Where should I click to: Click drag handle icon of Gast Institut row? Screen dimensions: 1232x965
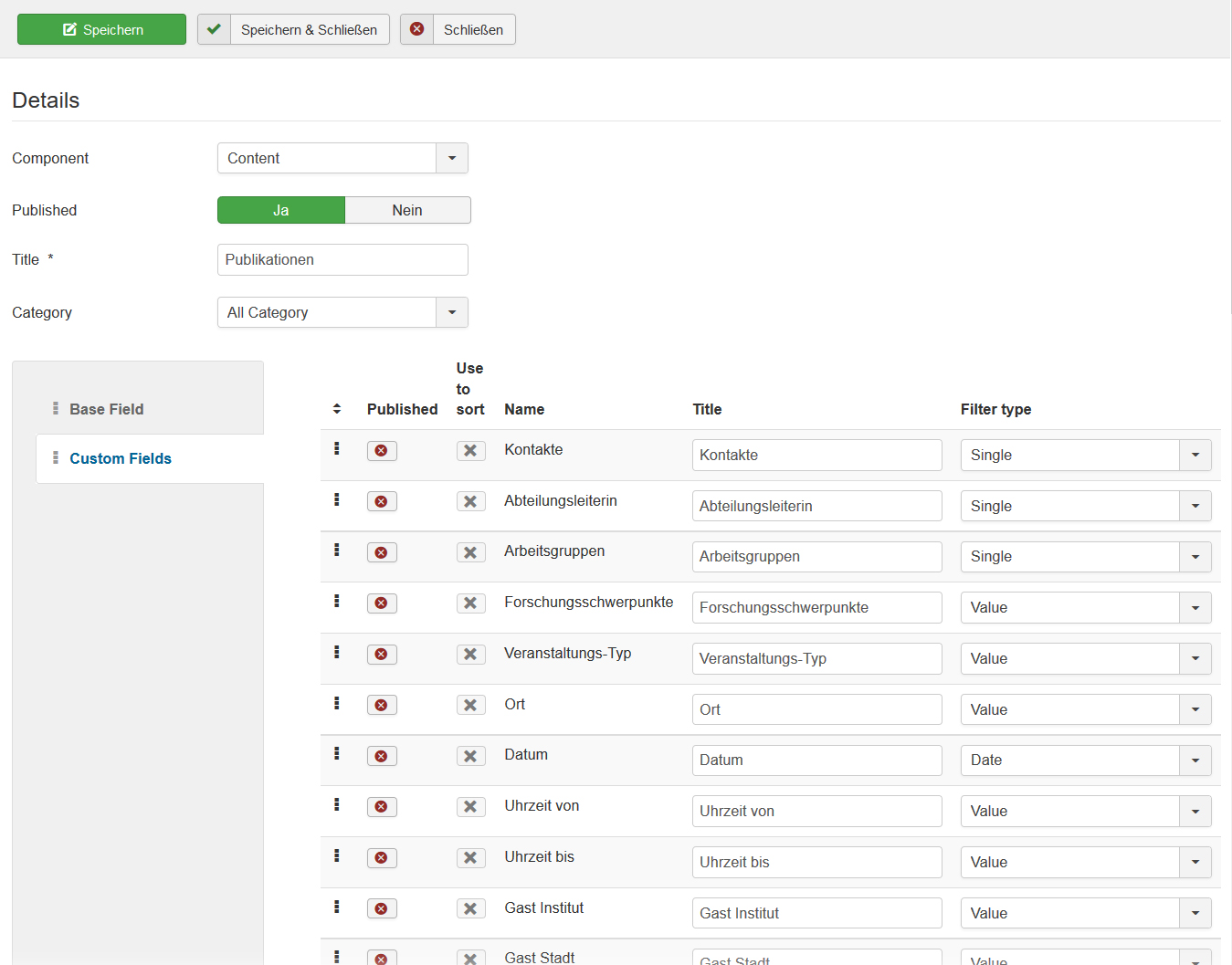click(x=336, y=907)
